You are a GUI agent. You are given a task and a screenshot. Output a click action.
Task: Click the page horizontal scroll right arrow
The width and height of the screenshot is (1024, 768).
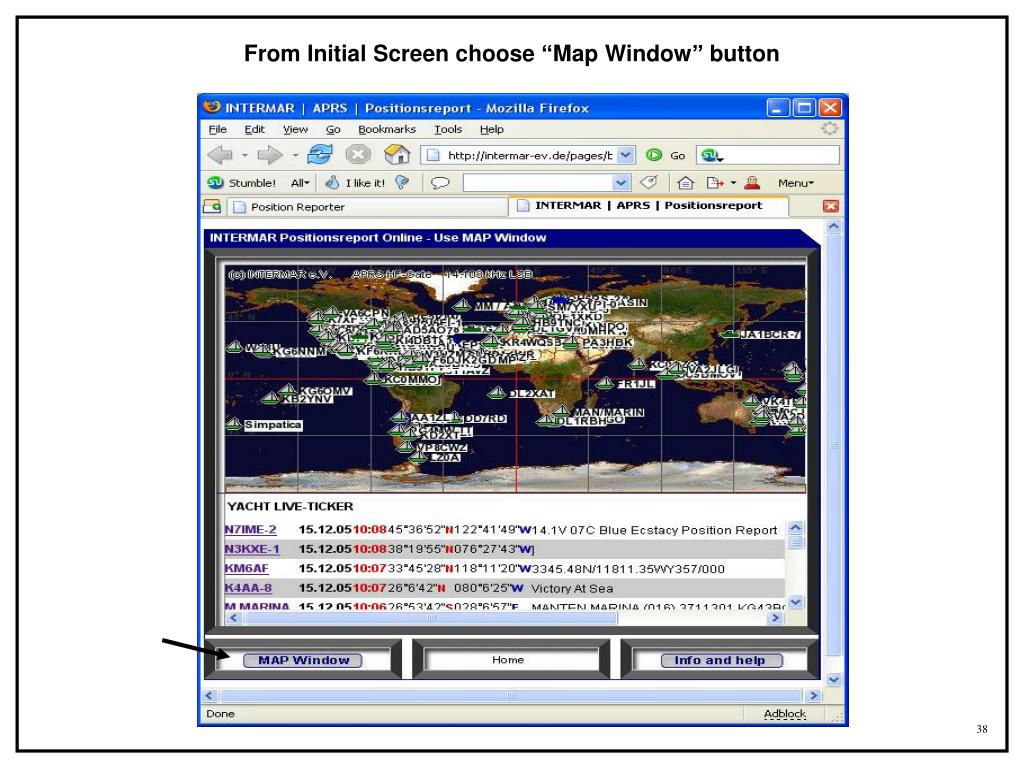tap(813, 696)
